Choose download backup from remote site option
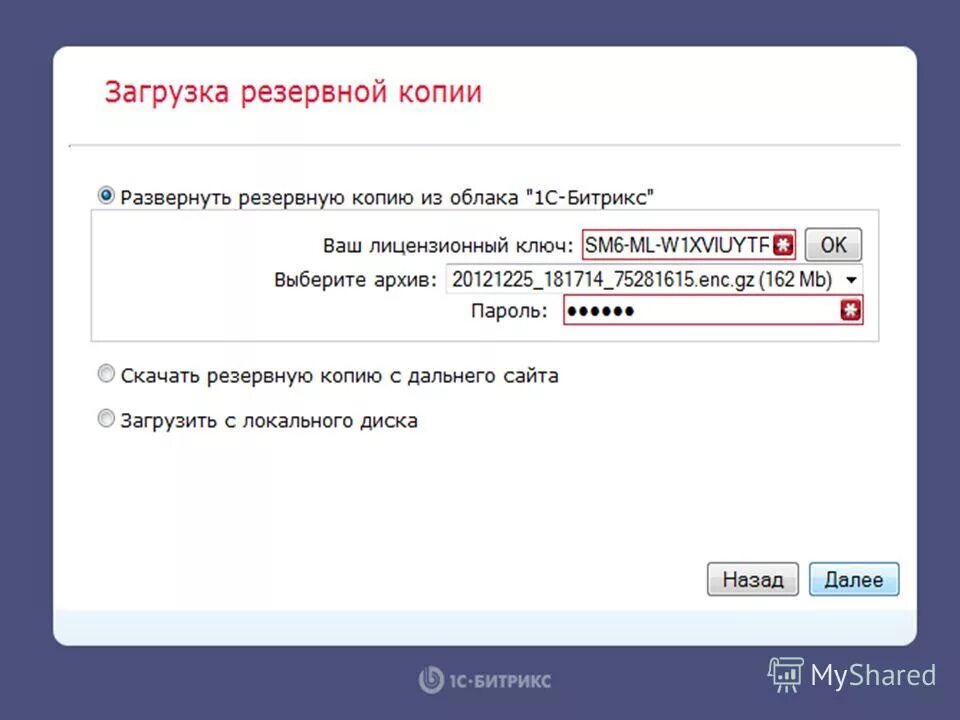The image size is (960, 720). click(x=106, y=373)
